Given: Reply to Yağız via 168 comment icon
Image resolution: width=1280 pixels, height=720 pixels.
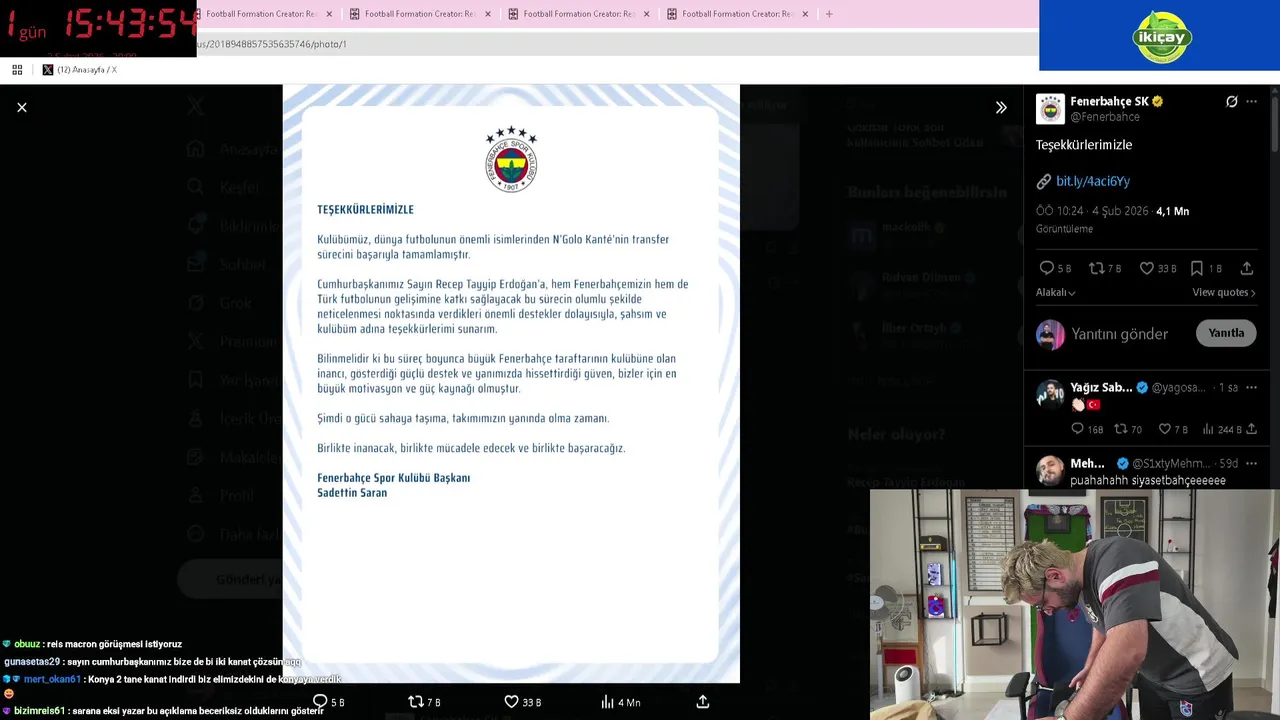Looking at the screenshot, I should tap(1087, 429).
